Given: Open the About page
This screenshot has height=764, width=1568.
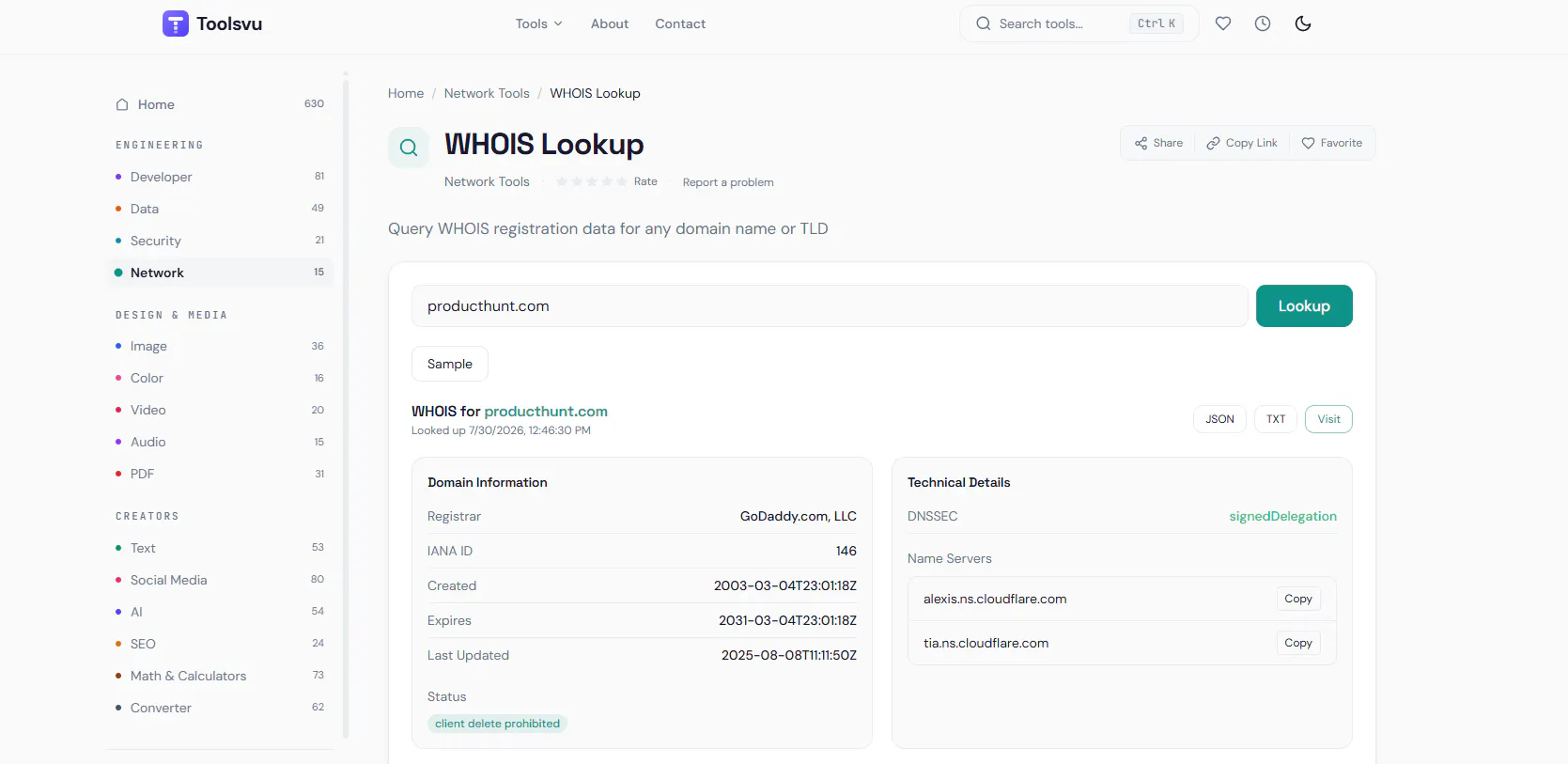Looking at the screenshot, I should click(x=610, y=23).
